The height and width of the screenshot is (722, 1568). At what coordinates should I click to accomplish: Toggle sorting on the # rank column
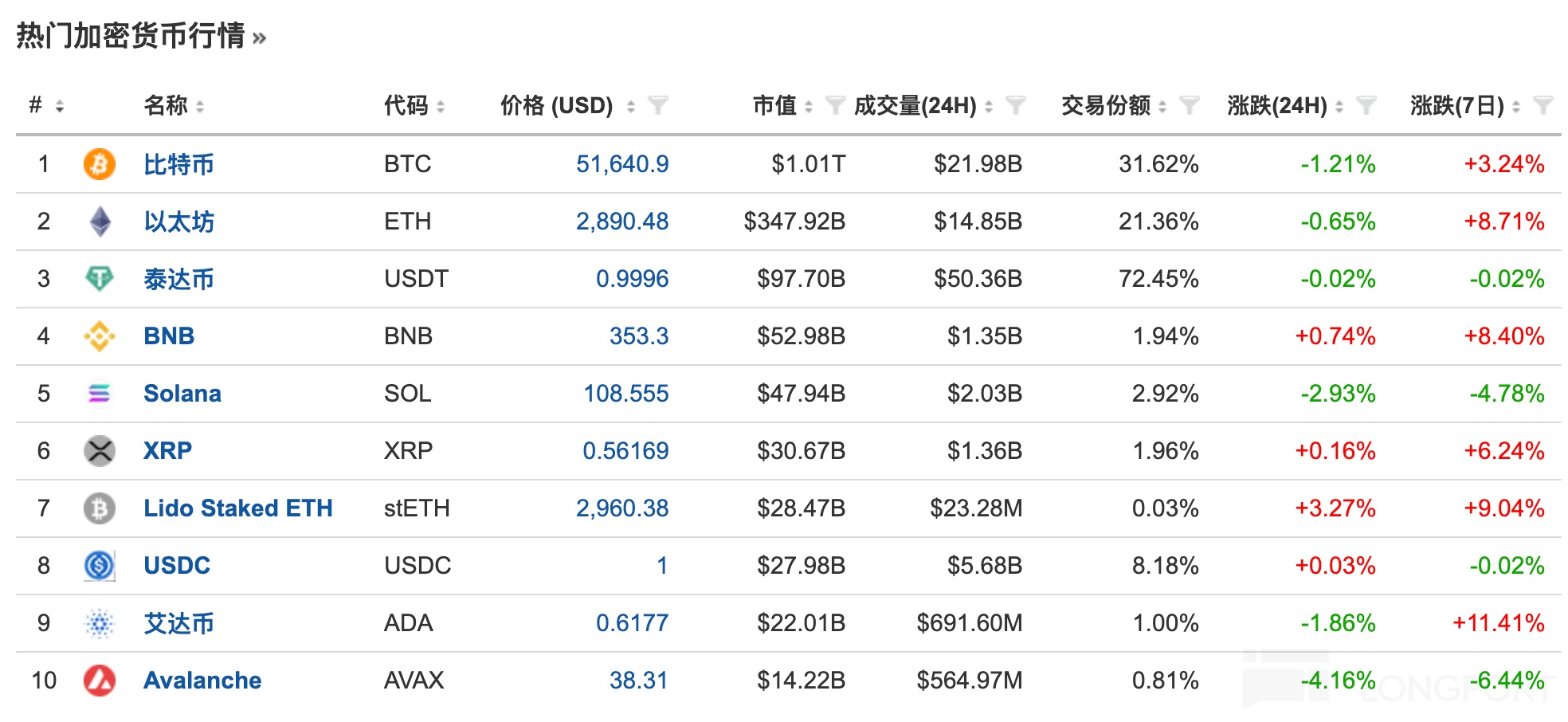click(59, 106)
